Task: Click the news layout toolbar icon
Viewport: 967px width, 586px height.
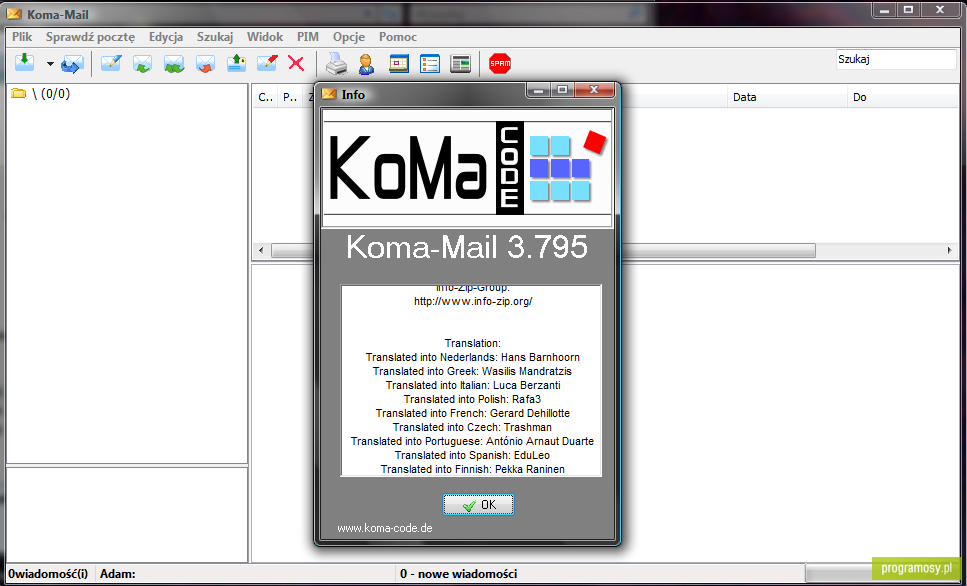Action: pyautogui.click(x=461, y=64)
